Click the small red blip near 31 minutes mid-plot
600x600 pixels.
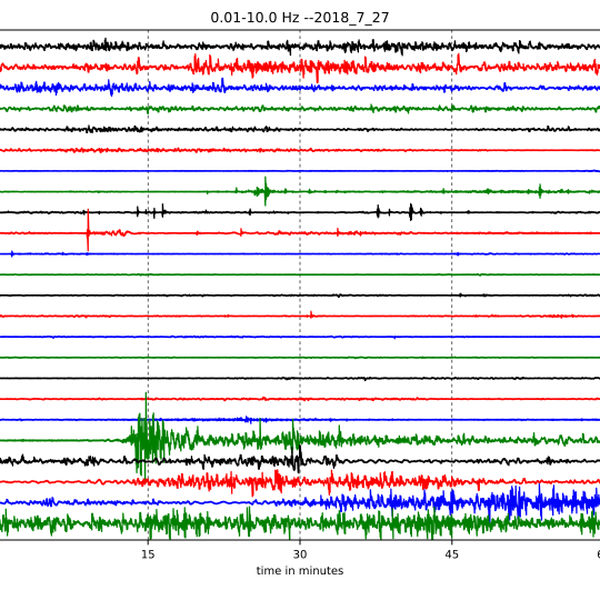point(311,315)
